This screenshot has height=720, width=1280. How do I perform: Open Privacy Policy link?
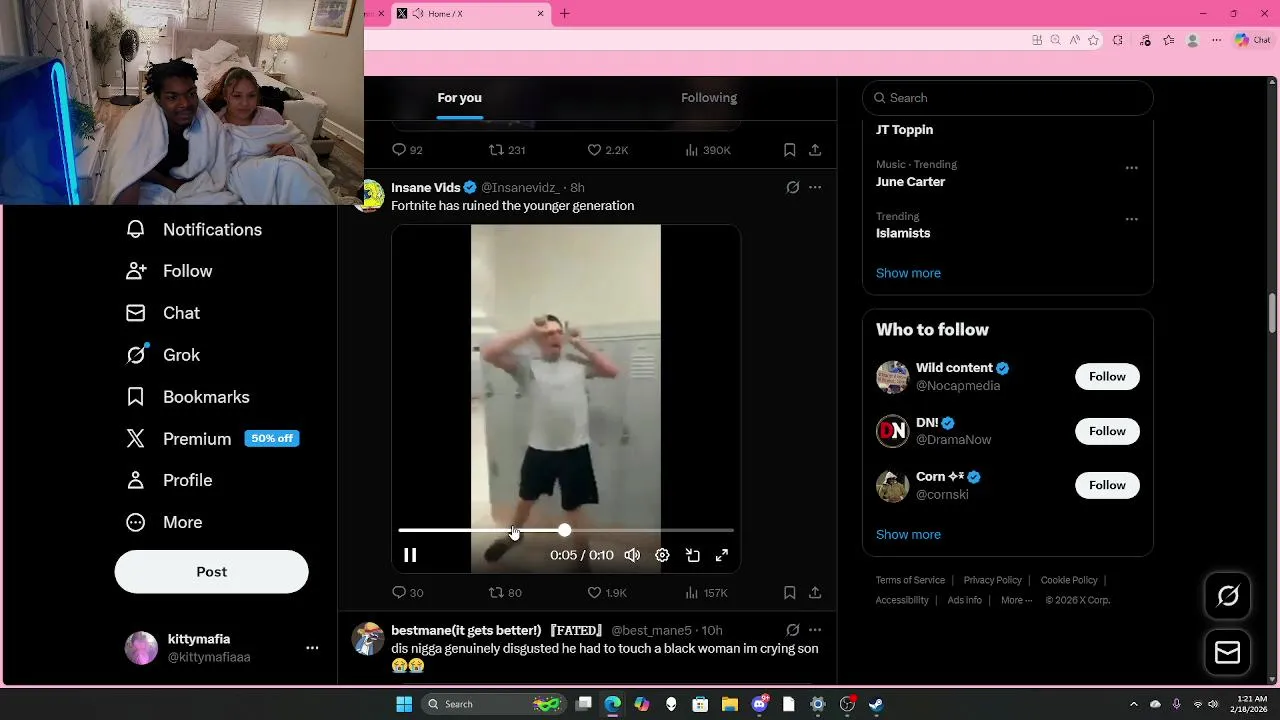993,580
